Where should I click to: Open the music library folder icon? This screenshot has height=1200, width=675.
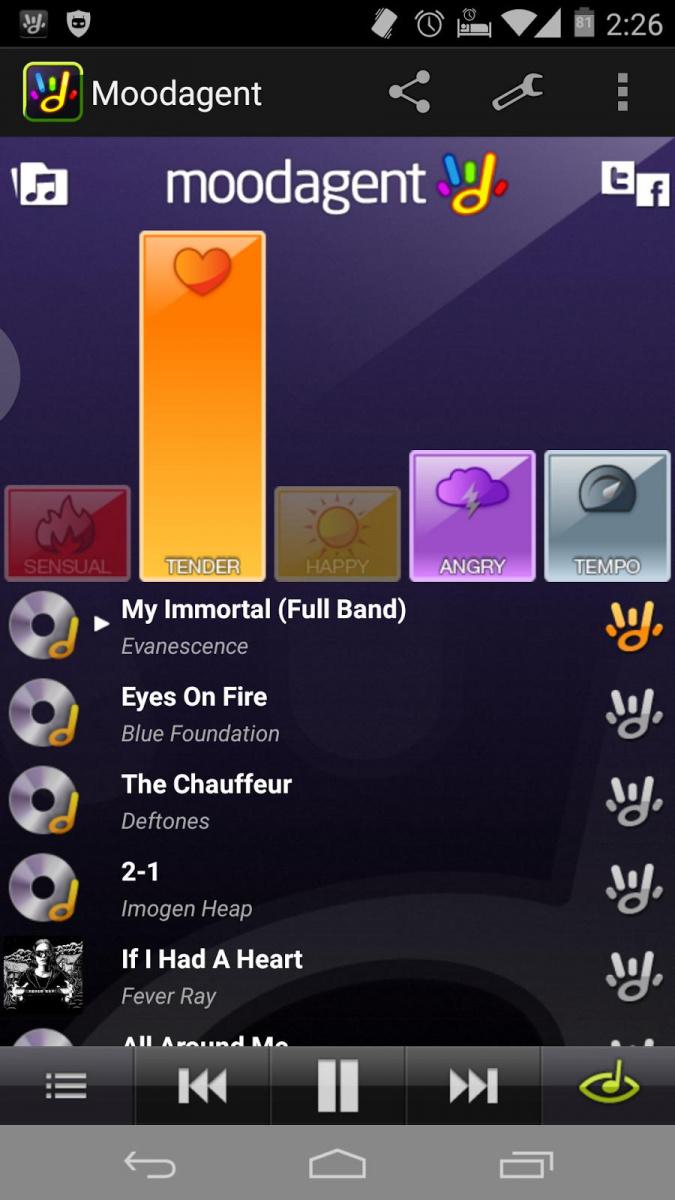pos(40,184)
